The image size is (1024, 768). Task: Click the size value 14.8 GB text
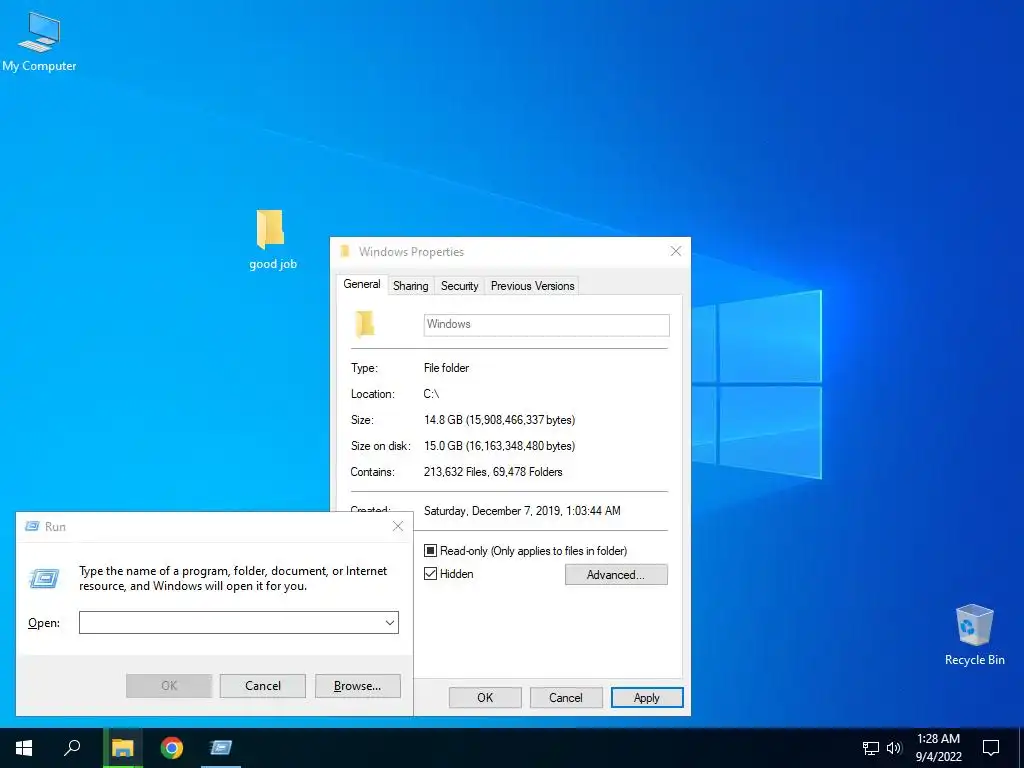[x=500, y=420]
